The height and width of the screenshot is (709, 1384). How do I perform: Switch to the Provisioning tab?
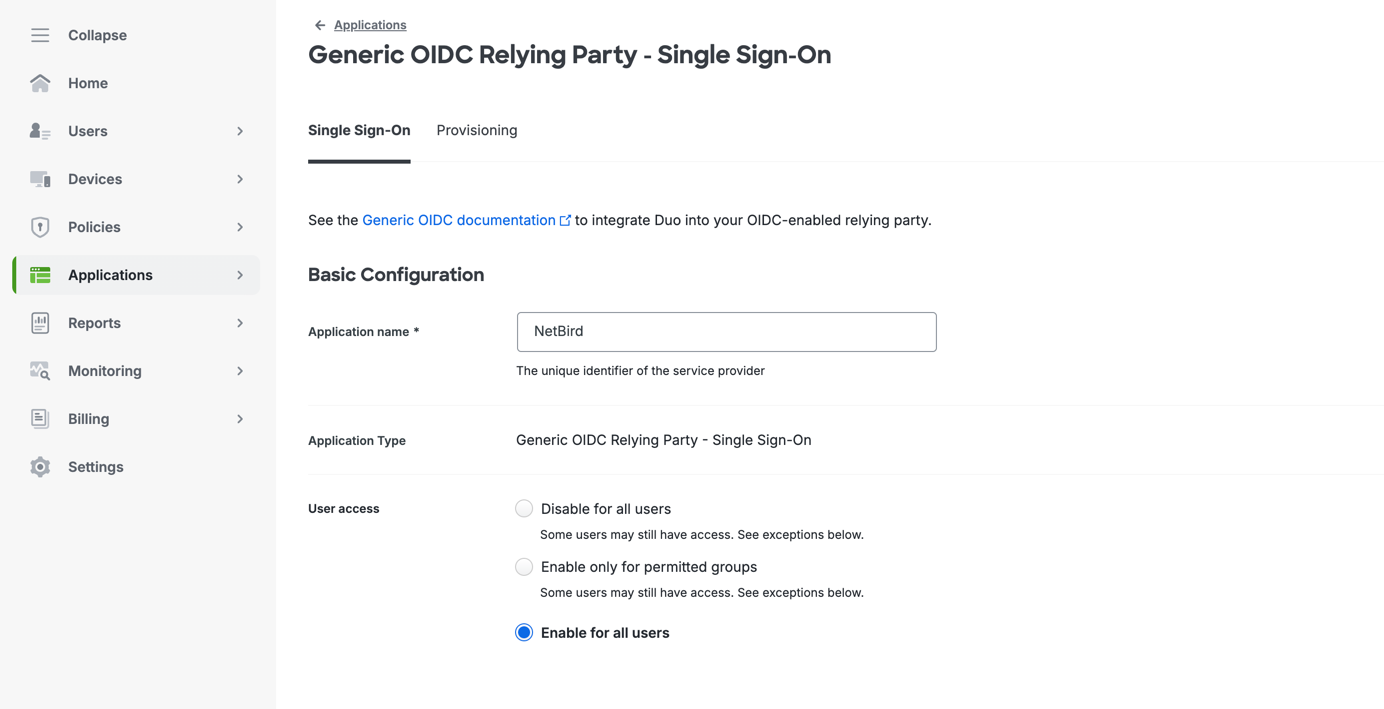click(477, 130)
